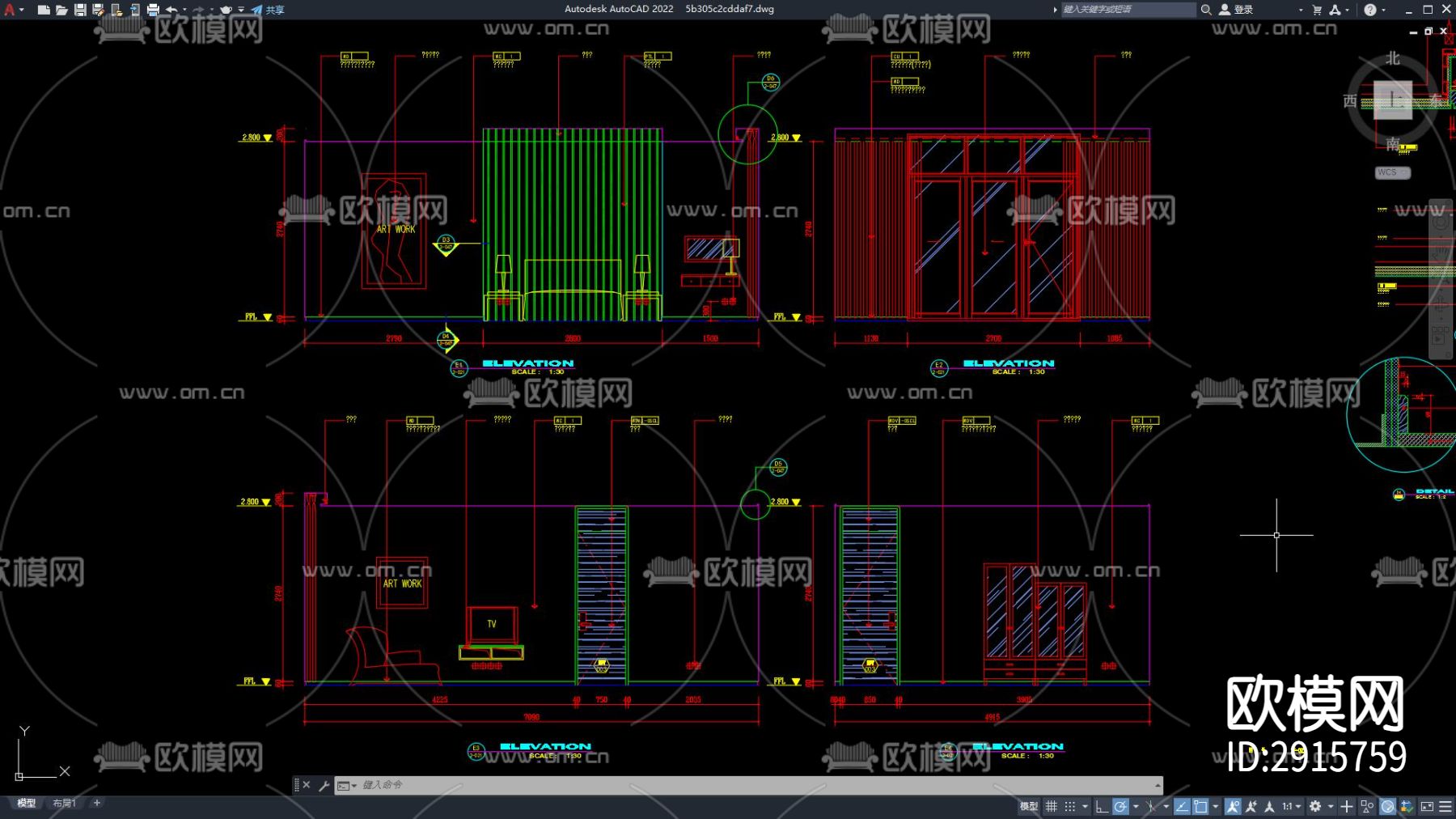Click the Plot printer icon
Screen dimensions: 1456x819
coord(153,10)
